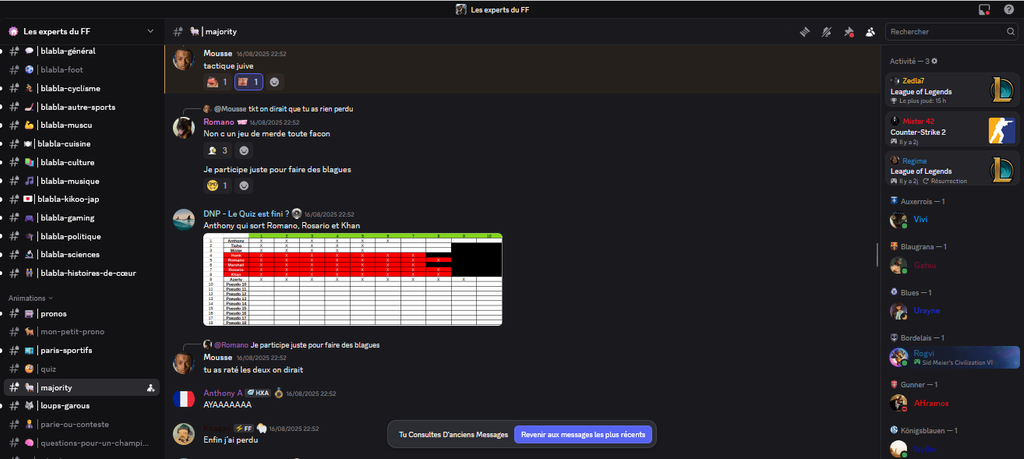
Task: Open Activité settings gear
Action: click(x=935, y=61)
